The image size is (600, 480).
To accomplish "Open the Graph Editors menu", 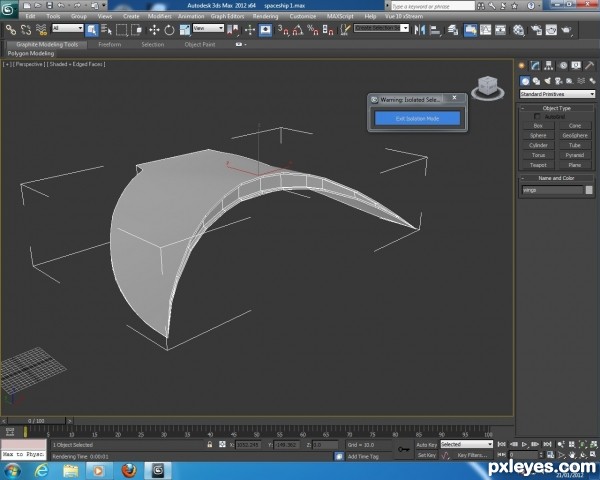I will coord(227,16).
